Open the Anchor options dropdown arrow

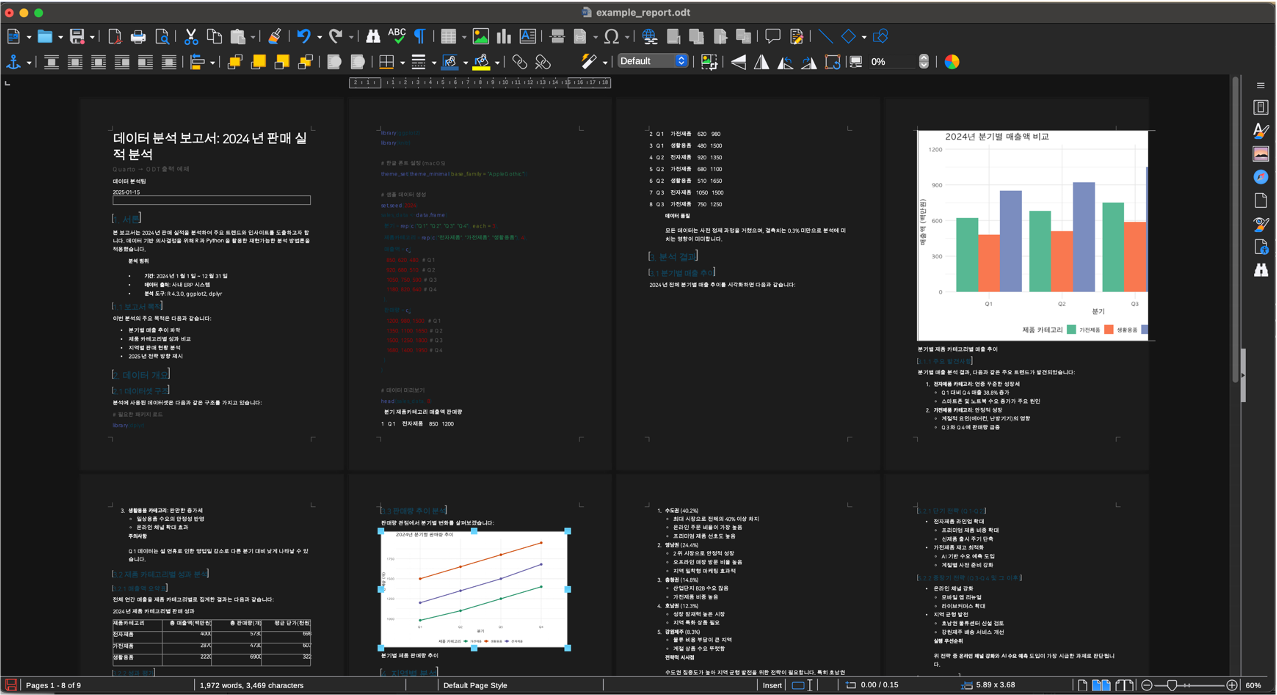point(29,62)
